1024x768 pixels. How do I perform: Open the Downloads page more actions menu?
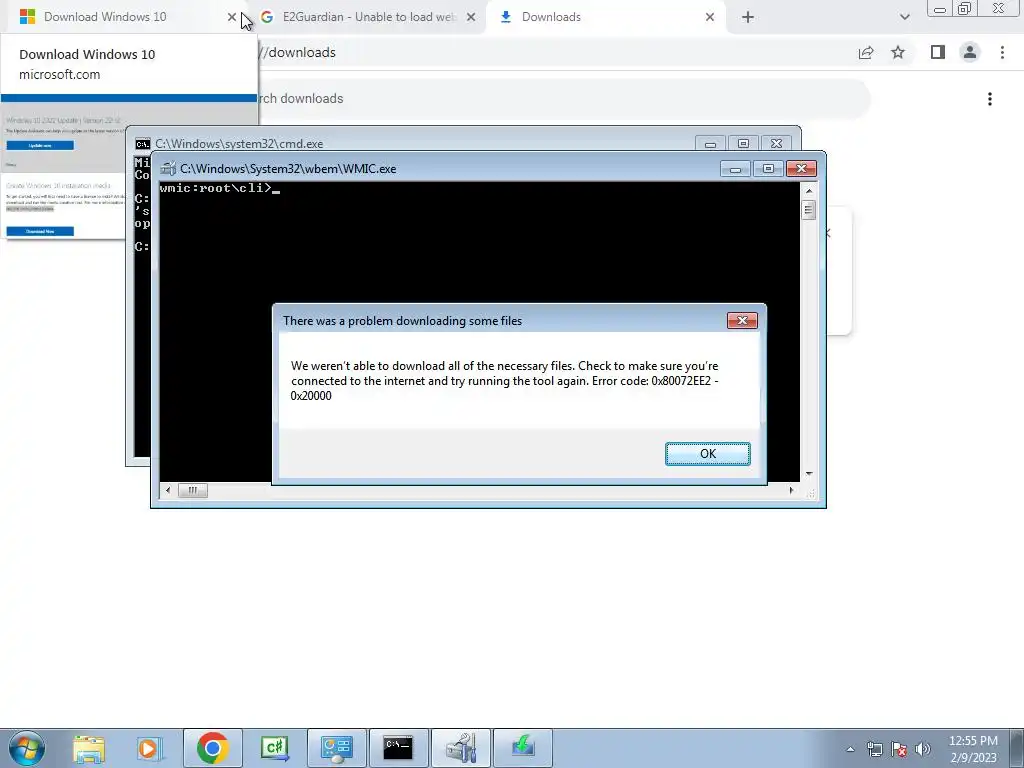click(990, 99)
